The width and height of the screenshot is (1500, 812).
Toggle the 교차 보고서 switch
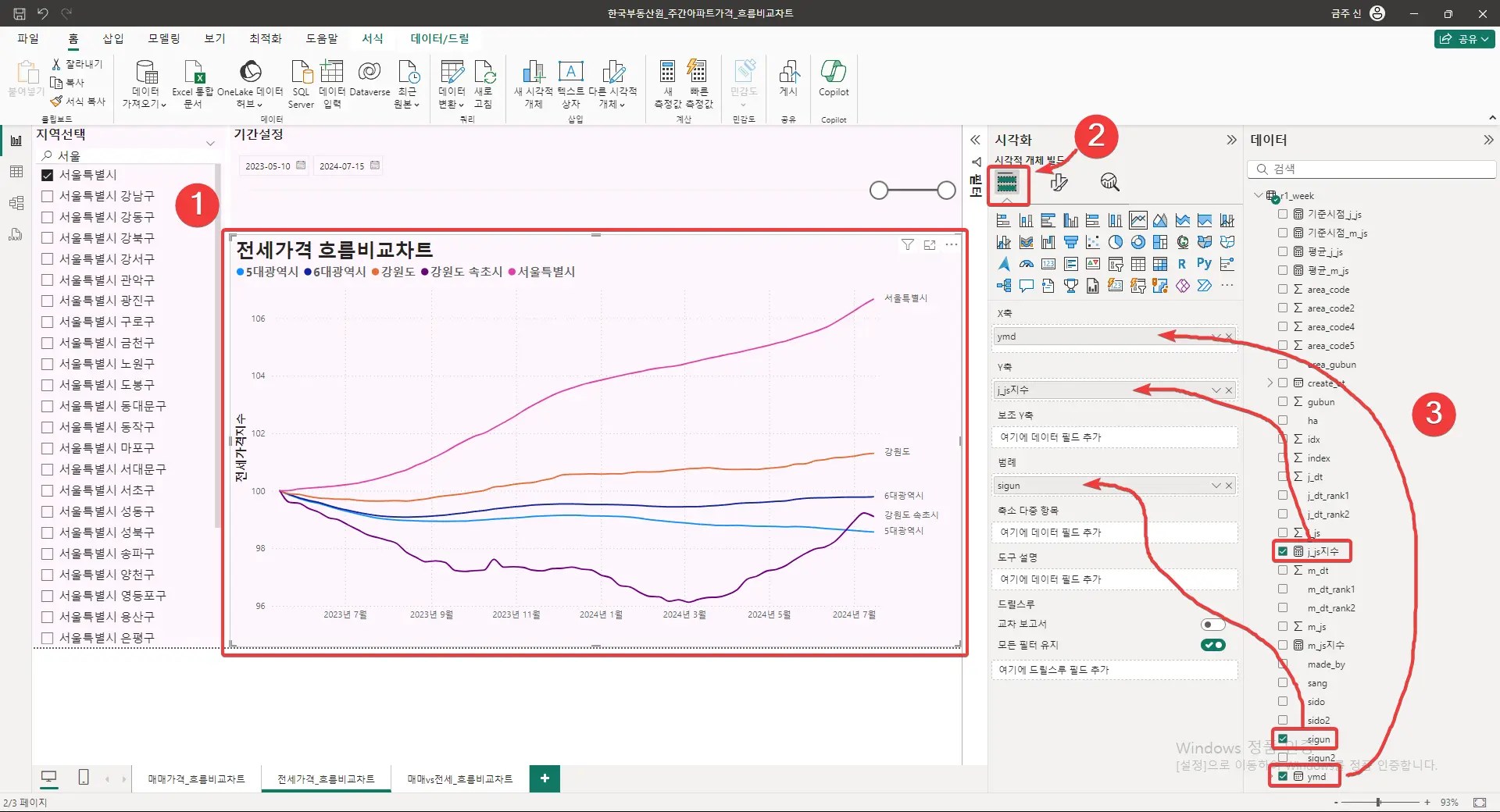[1212, 624]
